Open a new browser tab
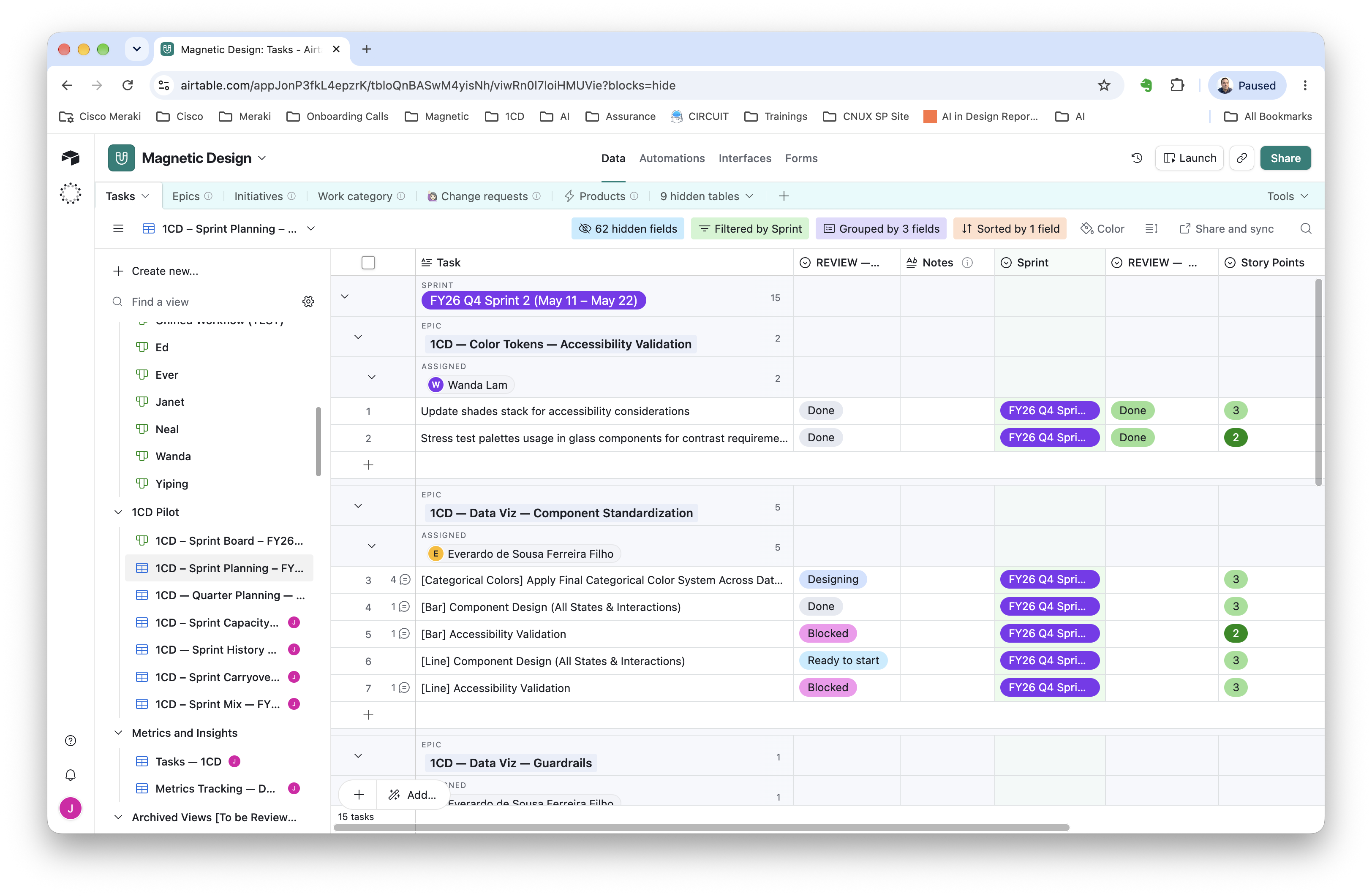This screenshot has height=896, width=1372. [x=367, y=49]
